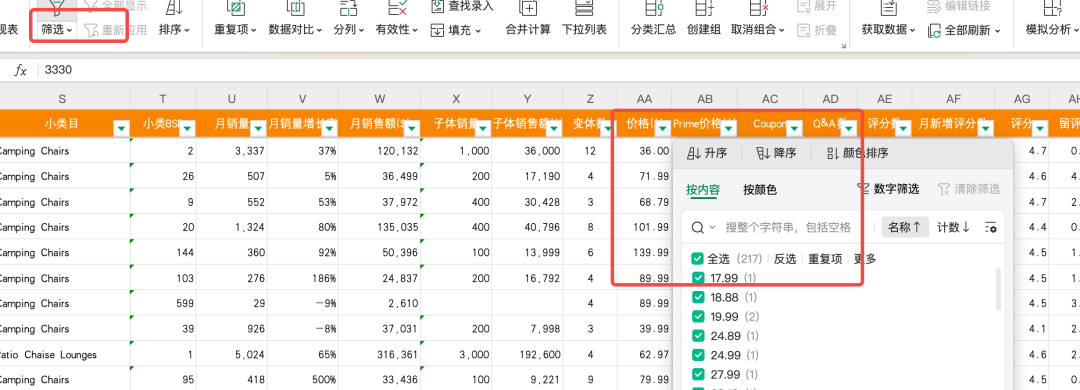The image size is (1080, 390).
Task: Select column W header
Action: click(380, 99)
